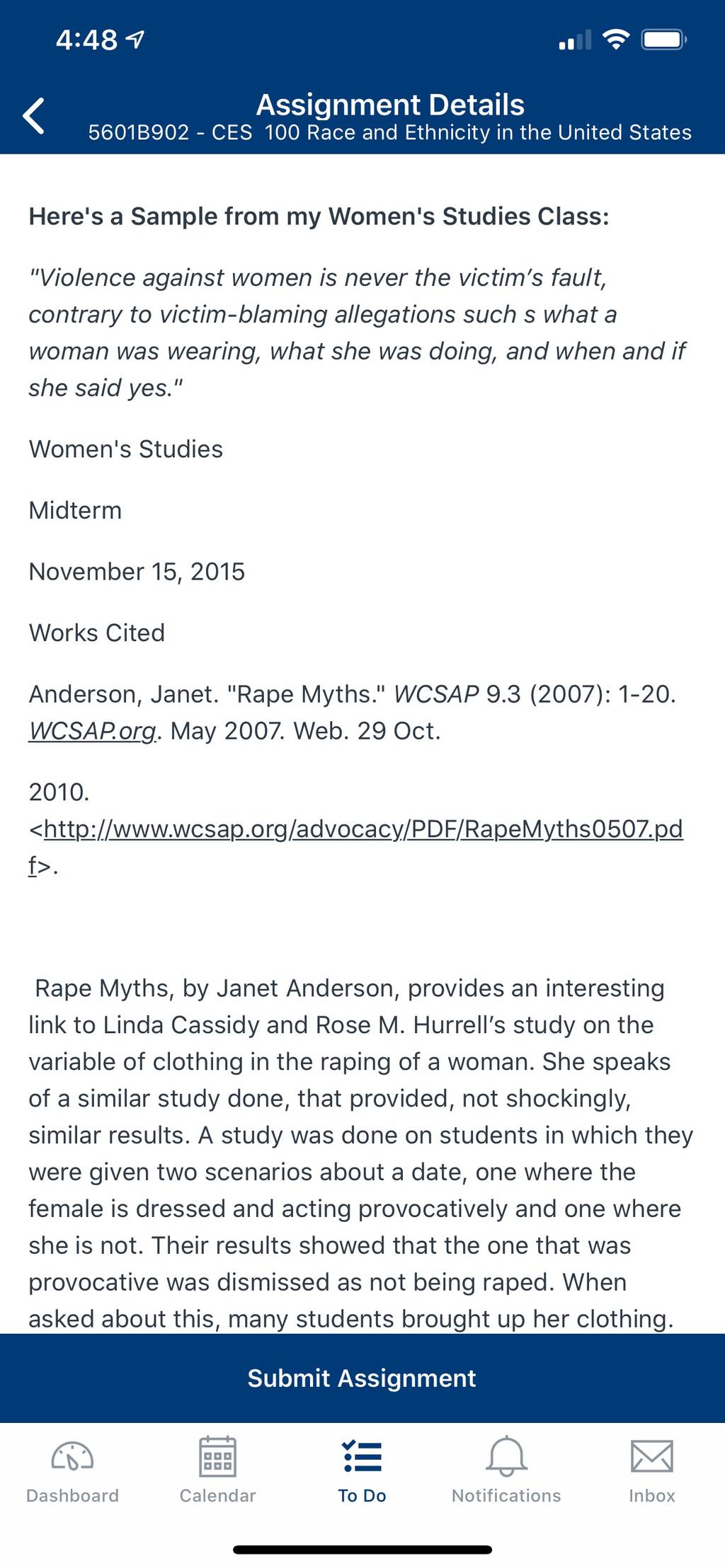Select the Calendar tab label
Viewport: 725px width, 1568px height.
(217, 1495)
